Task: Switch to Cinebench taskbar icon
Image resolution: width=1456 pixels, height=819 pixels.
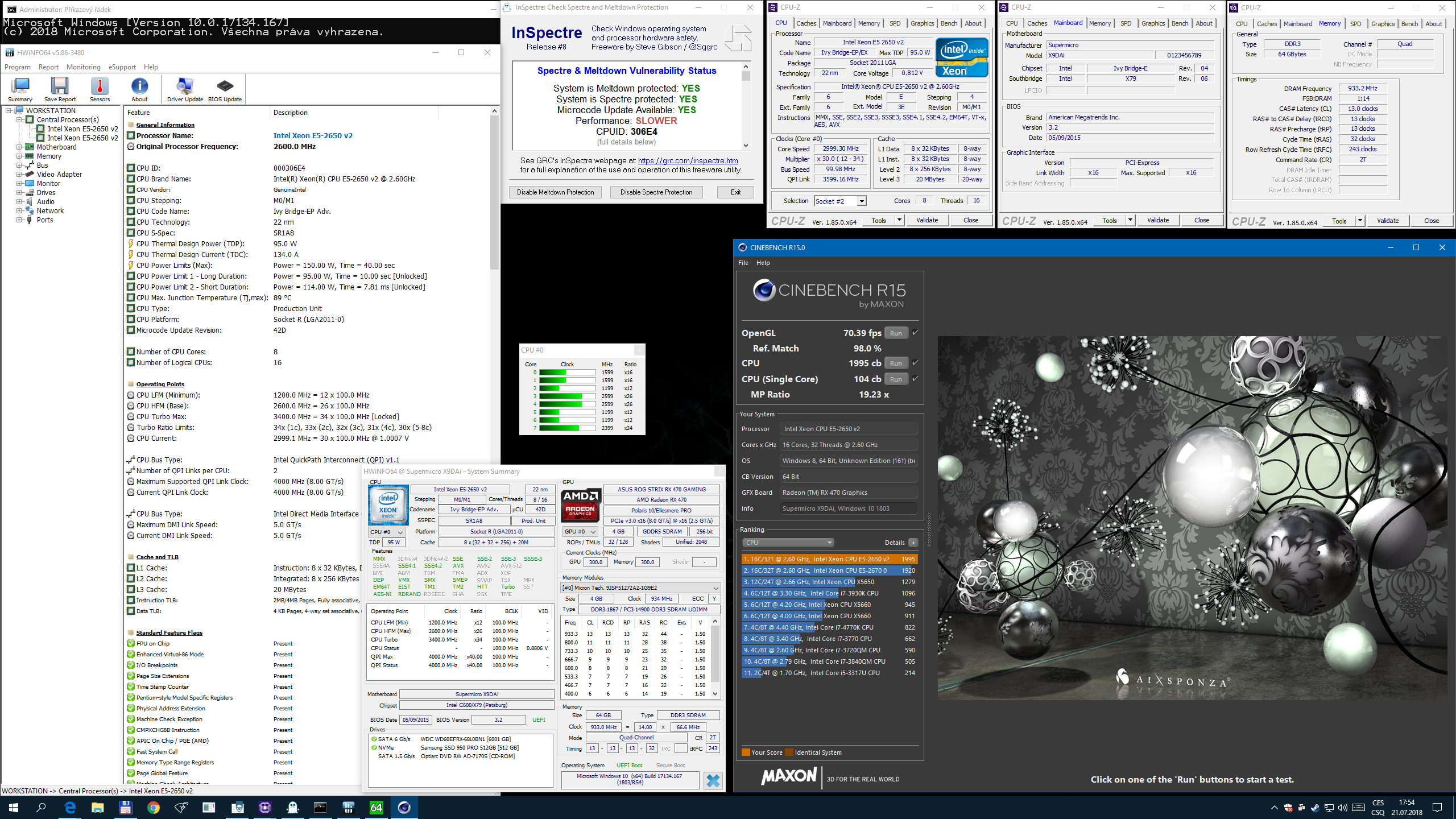Action: [x=404, y=808]
